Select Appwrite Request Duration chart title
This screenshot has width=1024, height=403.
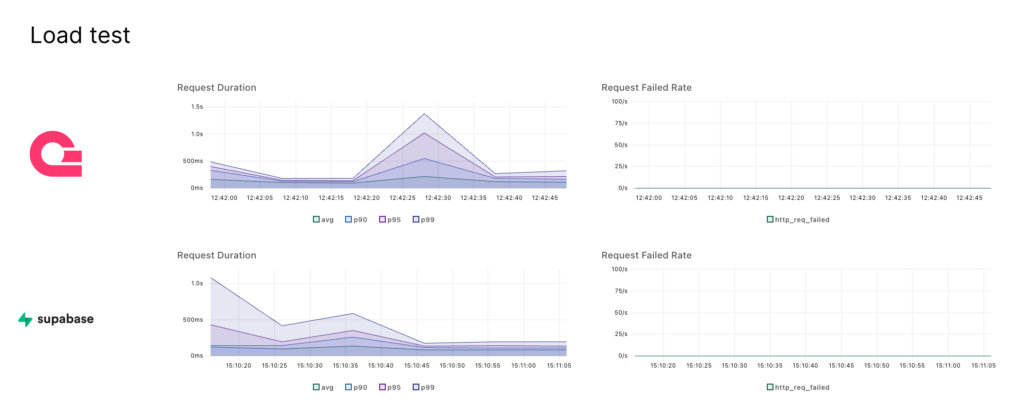pyautogui.click(x=217, y=87)
